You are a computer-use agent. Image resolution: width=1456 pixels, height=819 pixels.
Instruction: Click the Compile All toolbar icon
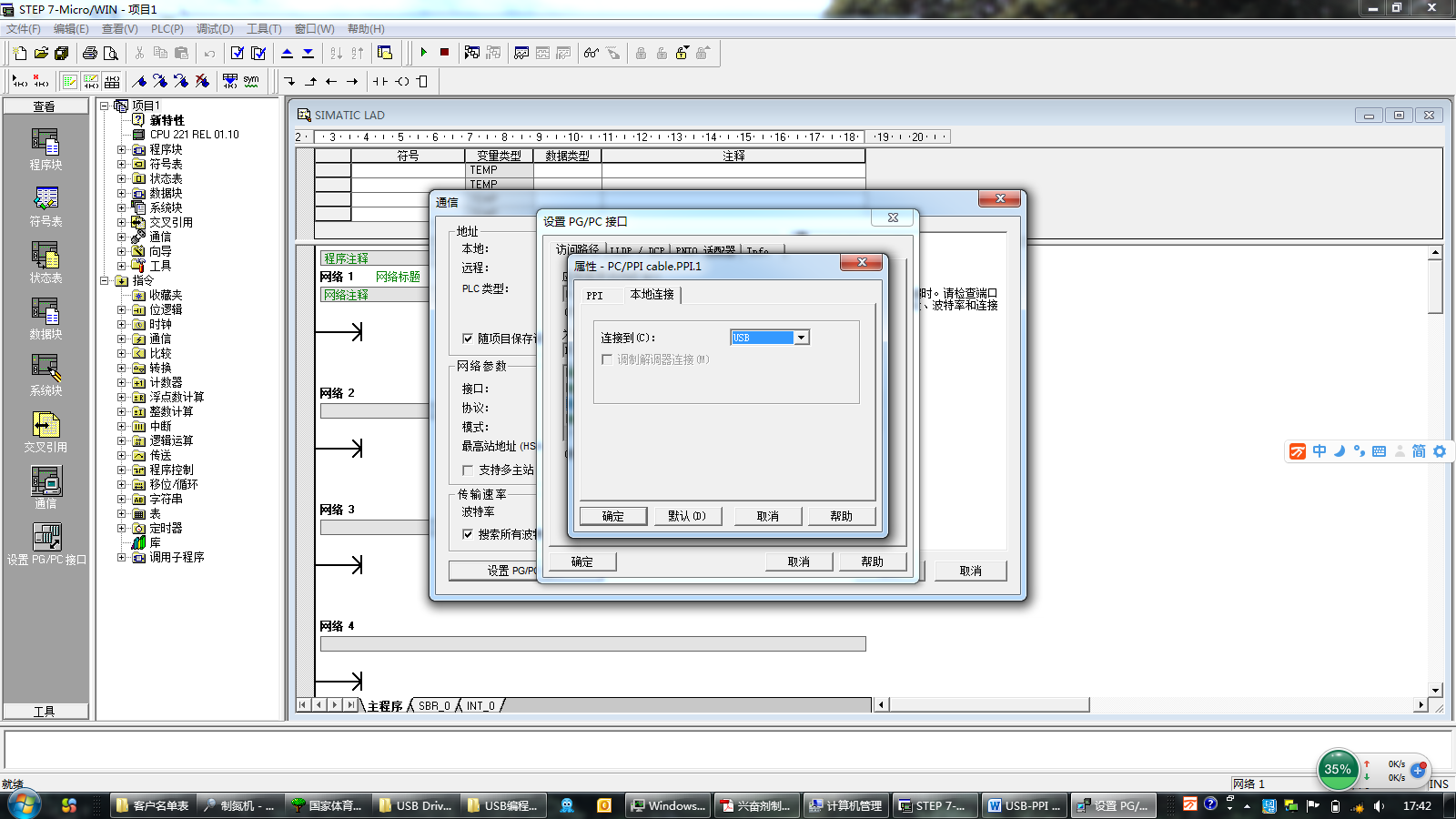[x=258, y=53]
